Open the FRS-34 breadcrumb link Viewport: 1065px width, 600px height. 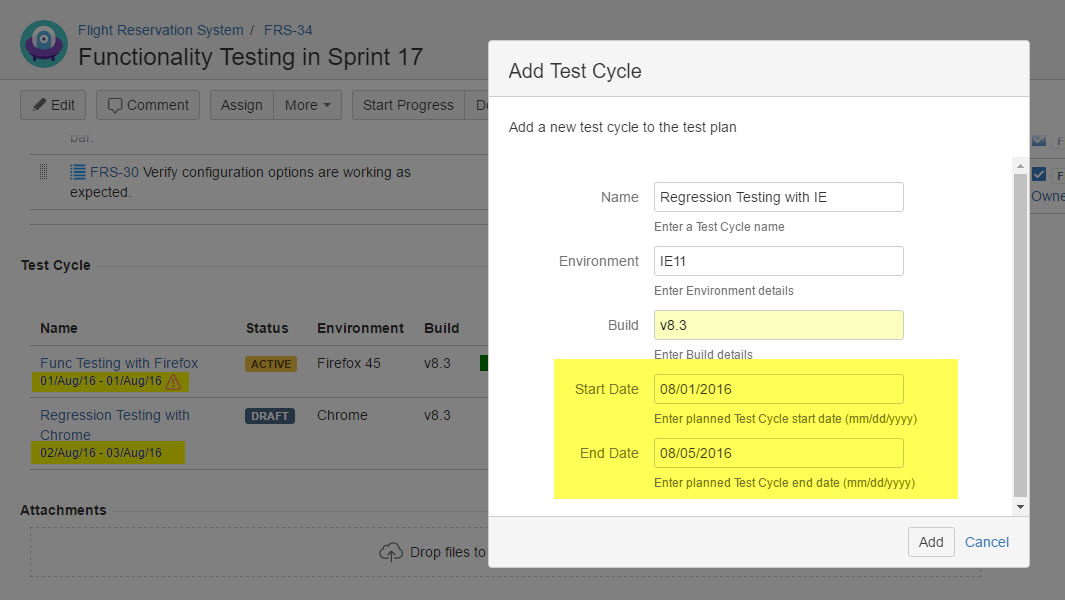click(x=288, y=30)
